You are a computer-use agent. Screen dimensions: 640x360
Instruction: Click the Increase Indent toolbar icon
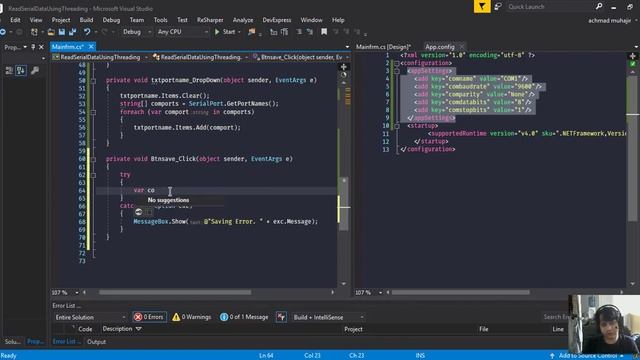(x=284, y=32)
